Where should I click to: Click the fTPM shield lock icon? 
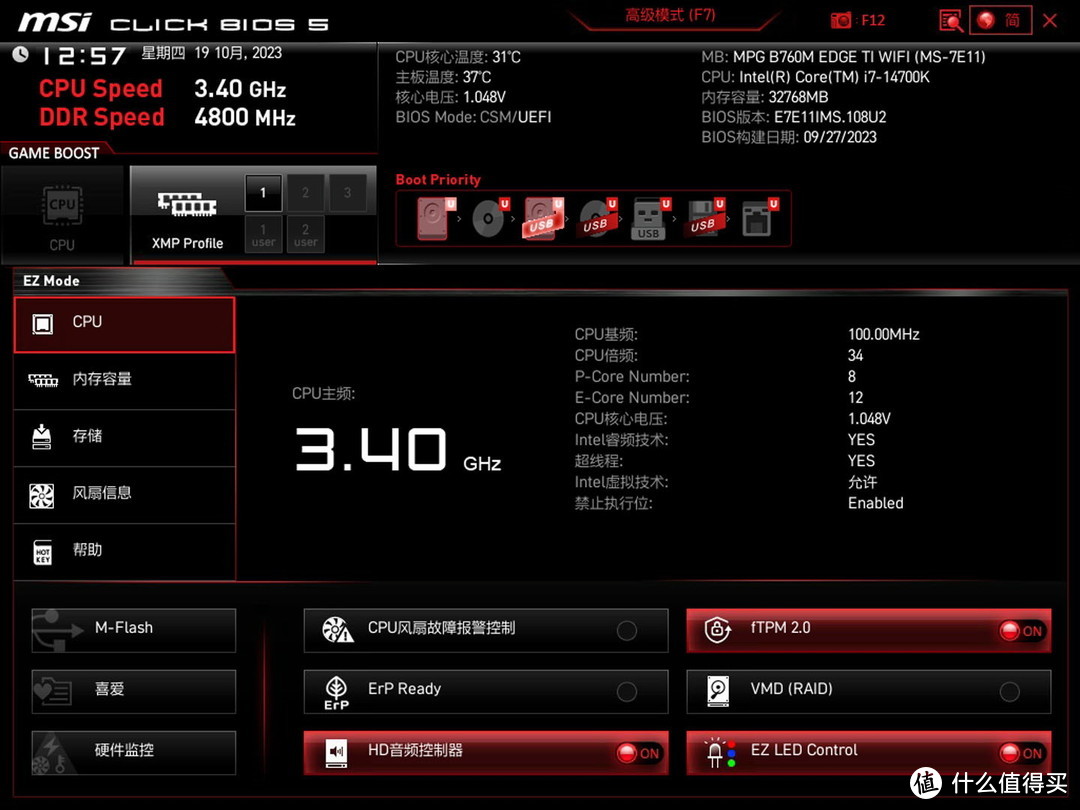(x=718, y=630)
